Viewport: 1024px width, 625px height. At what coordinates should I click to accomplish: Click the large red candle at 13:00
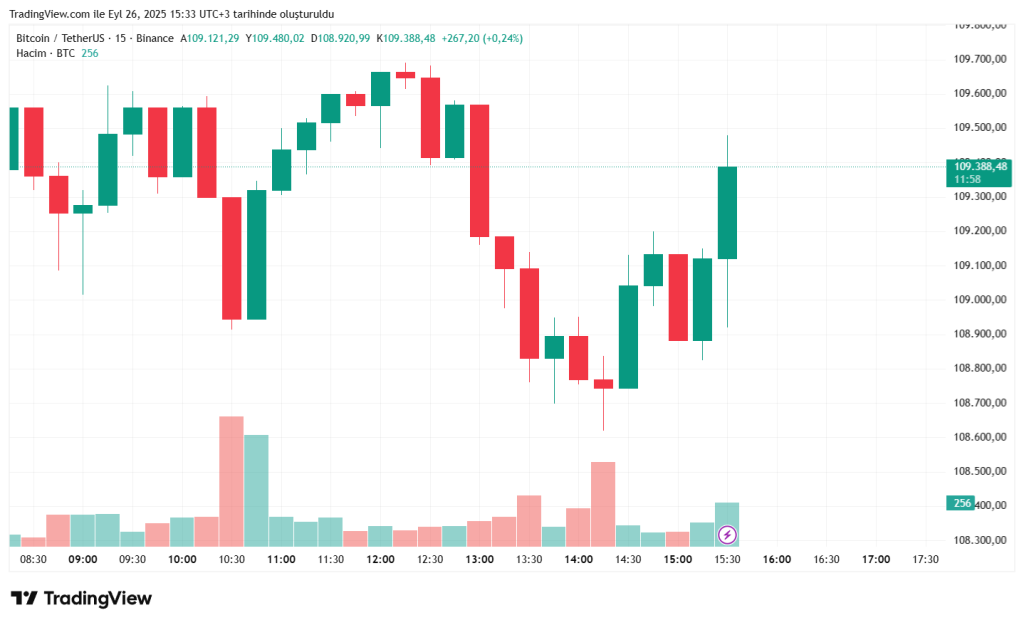[x=479, y=170]
